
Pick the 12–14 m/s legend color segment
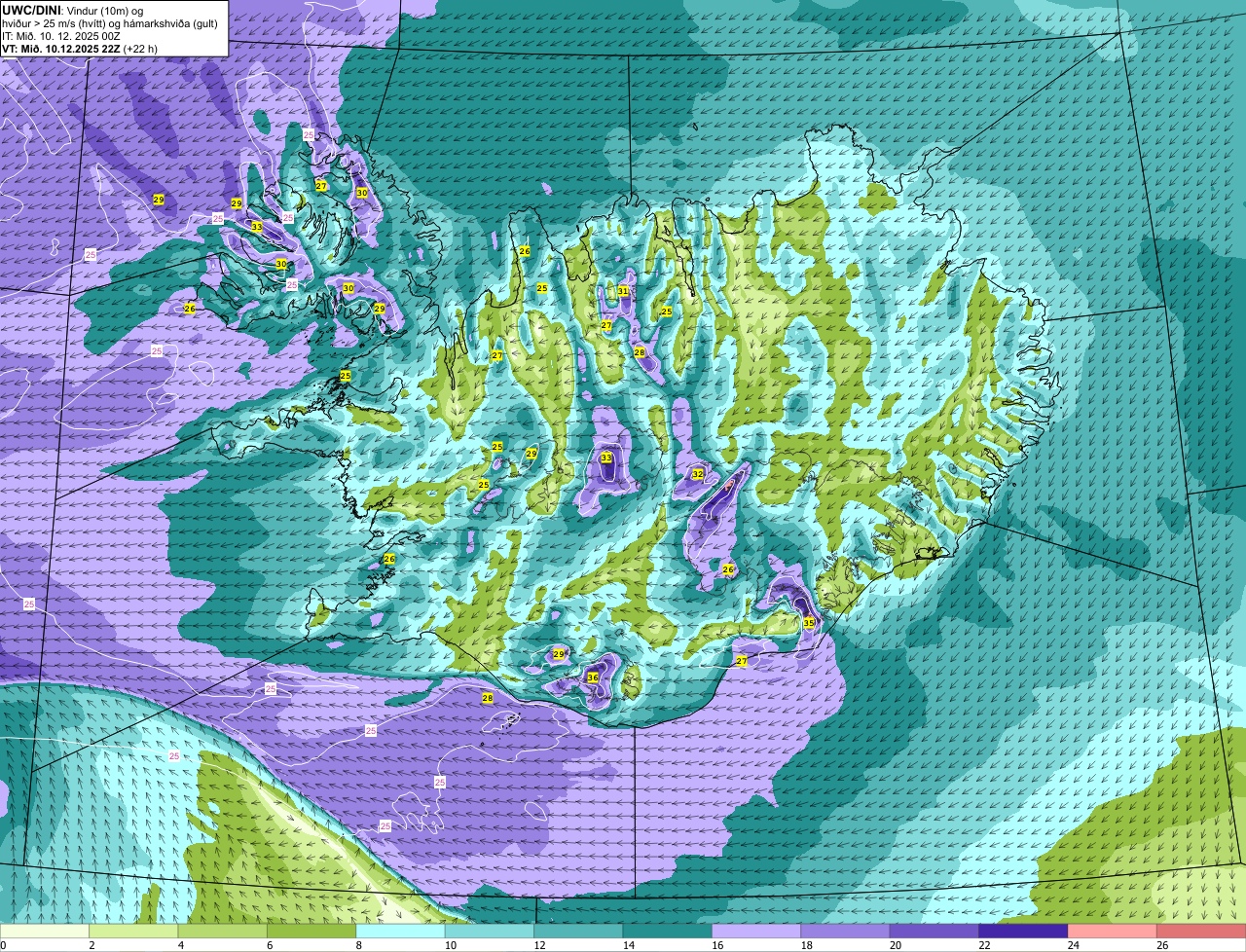click(578, 931)
